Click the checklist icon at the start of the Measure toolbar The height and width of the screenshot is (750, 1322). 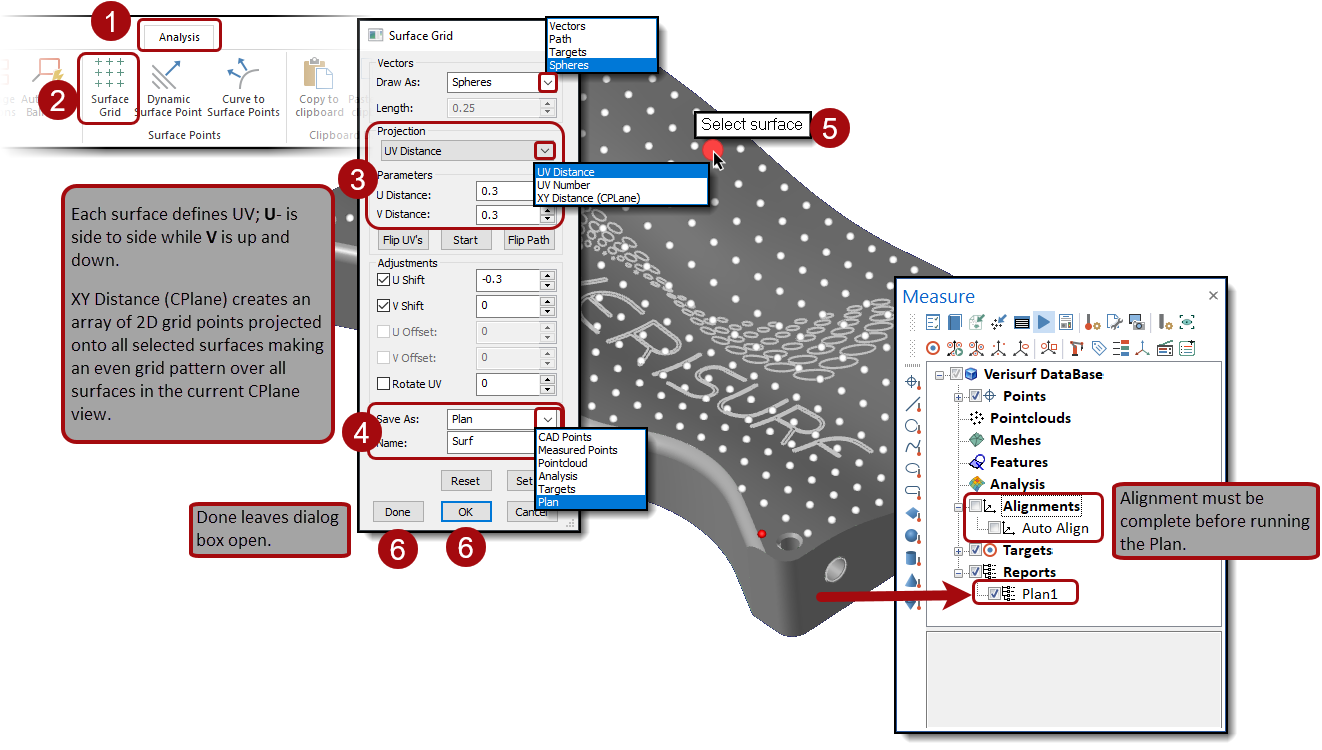(933, 322)
